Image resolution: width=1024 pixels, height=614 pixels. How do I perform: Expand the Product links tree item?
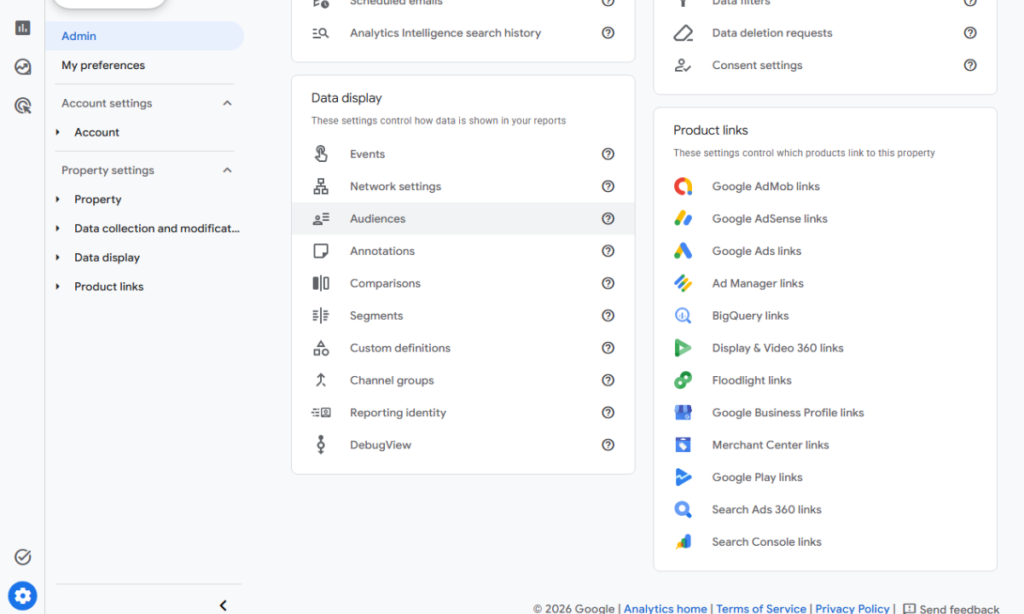(57, 287)
